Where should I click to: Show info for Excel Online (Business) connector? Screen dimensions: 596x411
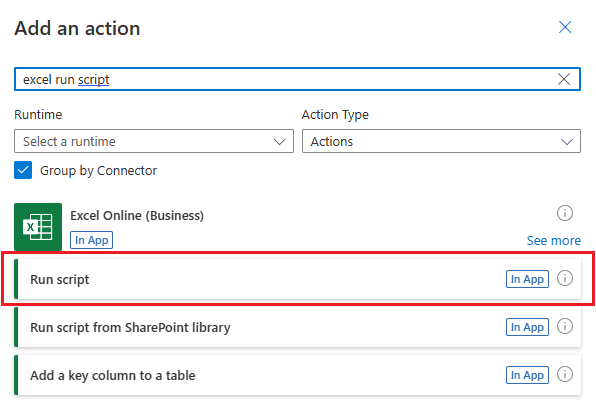[565, 213]
